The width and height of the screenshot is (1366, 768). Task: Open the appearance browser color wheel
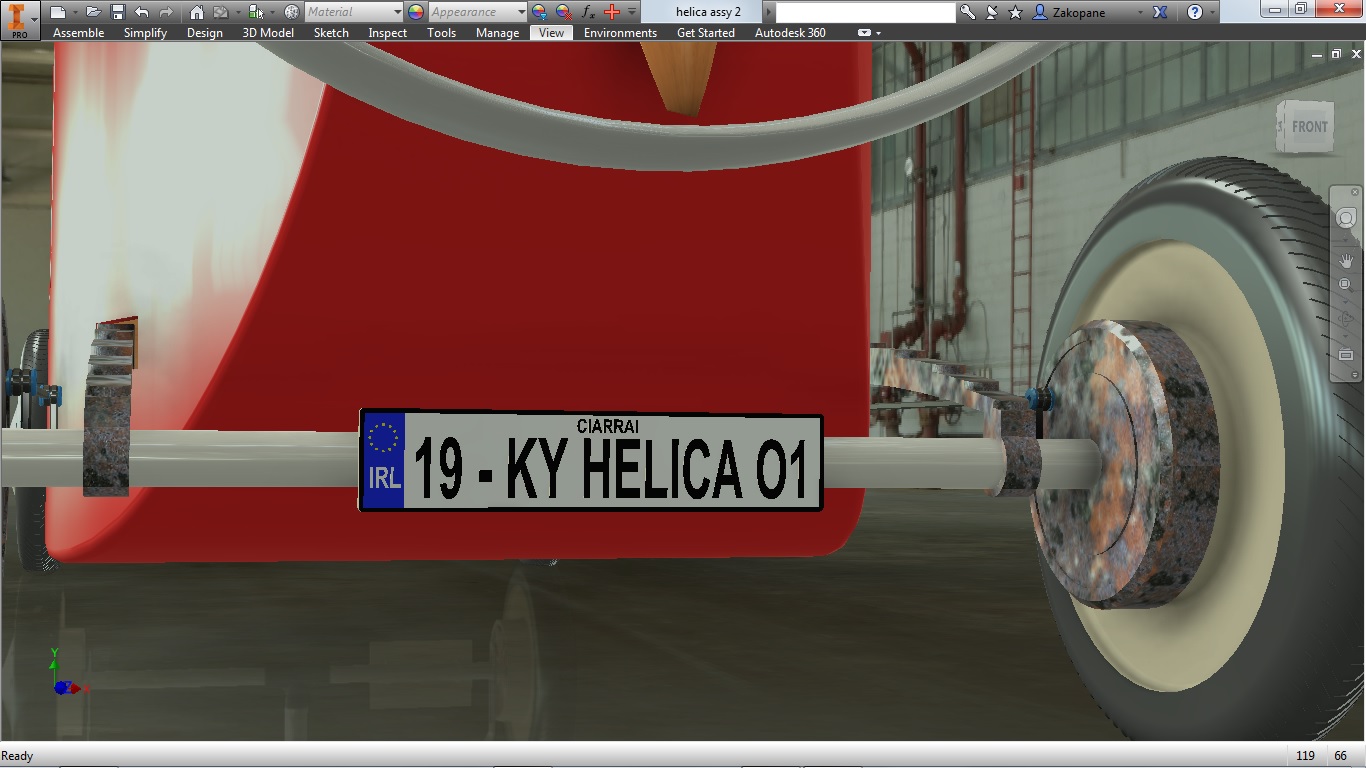point(416,12)
